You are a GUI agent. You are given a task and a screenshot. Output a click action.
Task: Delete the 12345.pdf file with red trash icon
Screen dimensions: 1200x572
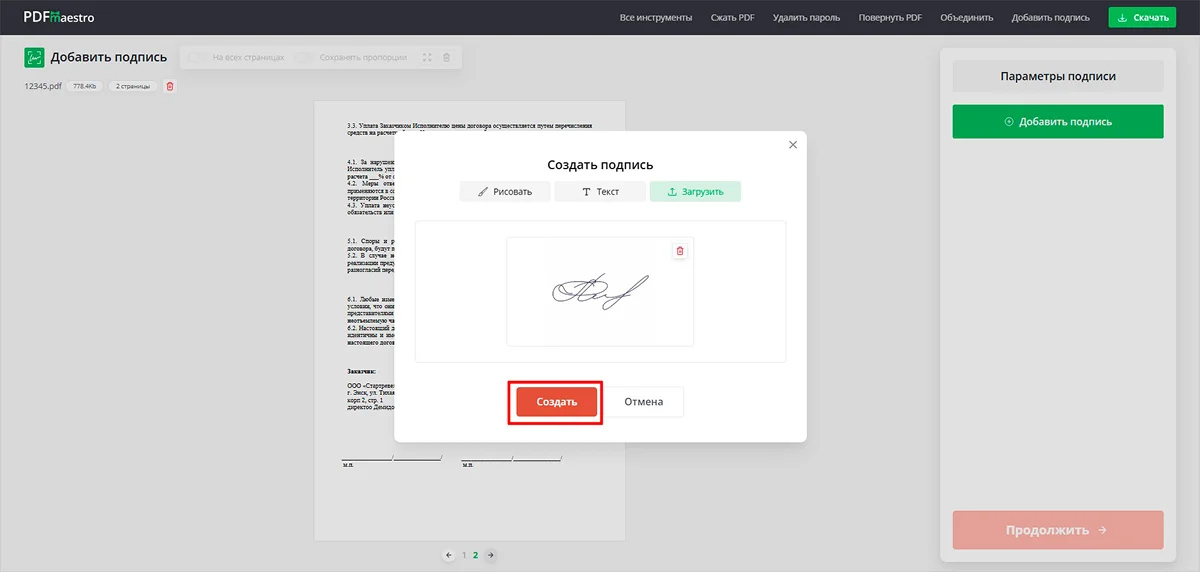coord(170,86)
